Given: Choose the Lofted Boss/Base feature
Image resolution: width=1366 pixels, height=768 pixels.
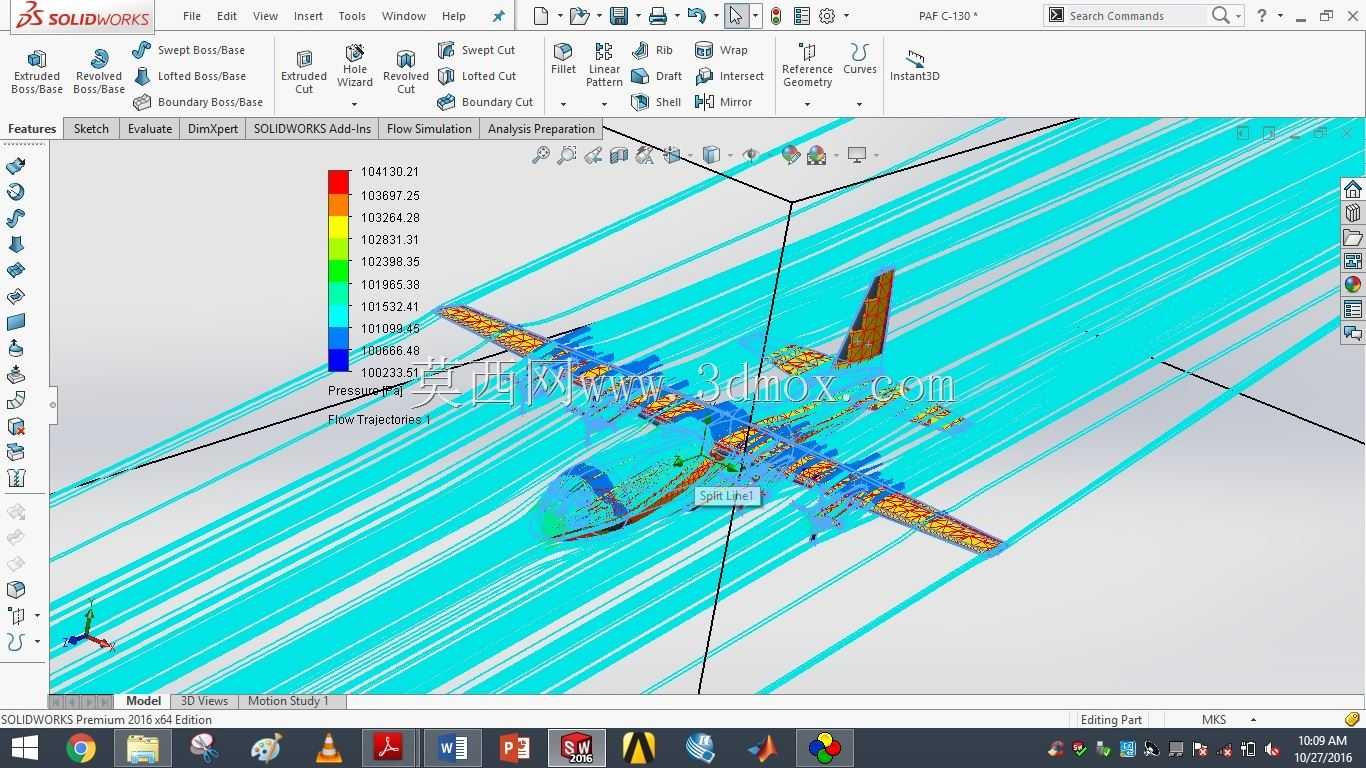Looking at the screenshot, I should 188,76.
